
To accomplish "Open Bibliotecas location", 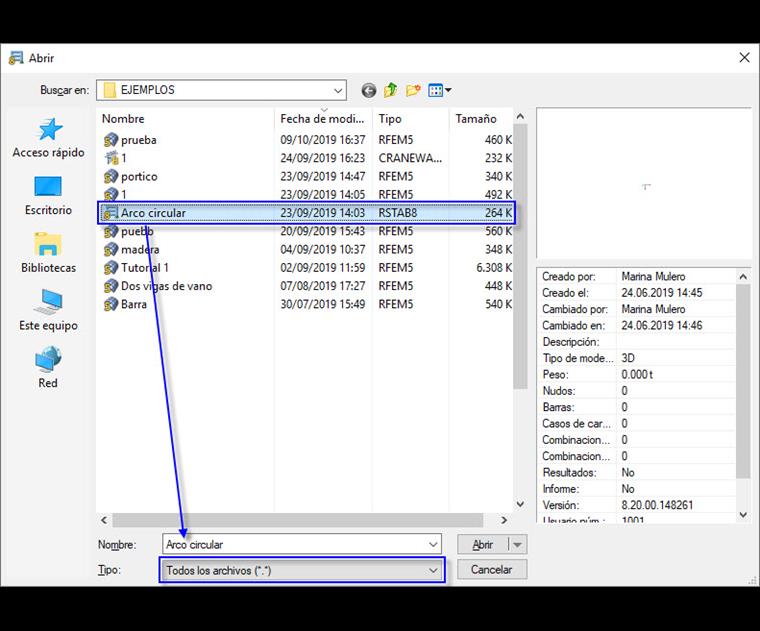I will 48,253.
